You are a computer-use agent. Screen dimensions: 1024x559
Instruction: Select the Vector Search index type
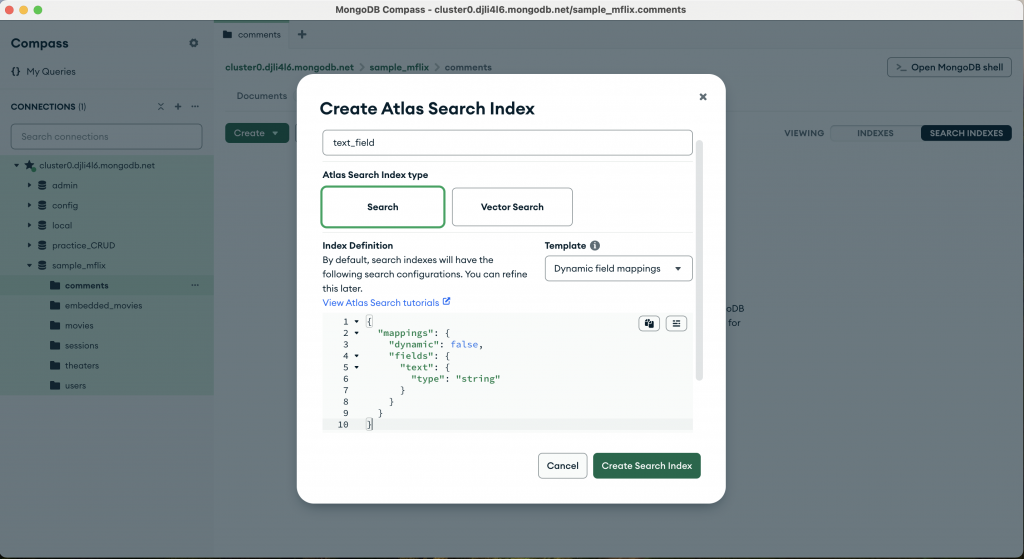click(x=512, y=207)
